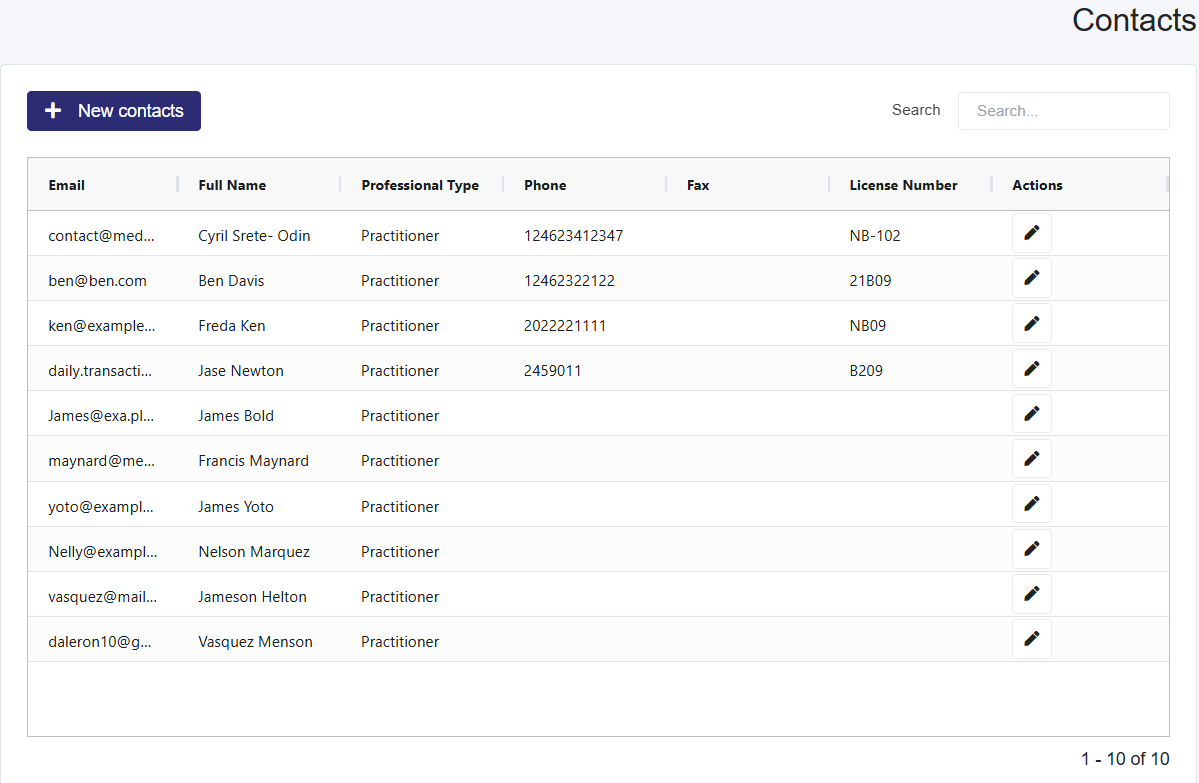Sort by Fax column header

click(698, 185)
